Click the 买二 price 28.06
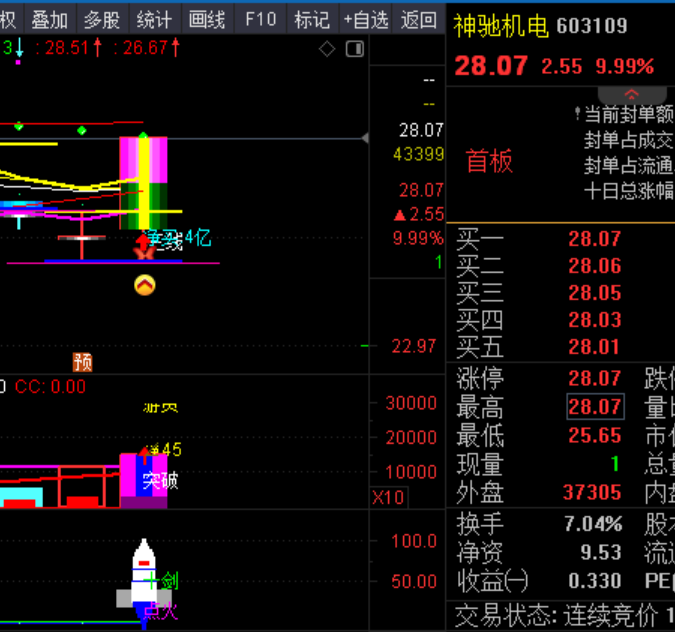 point(594,266)
